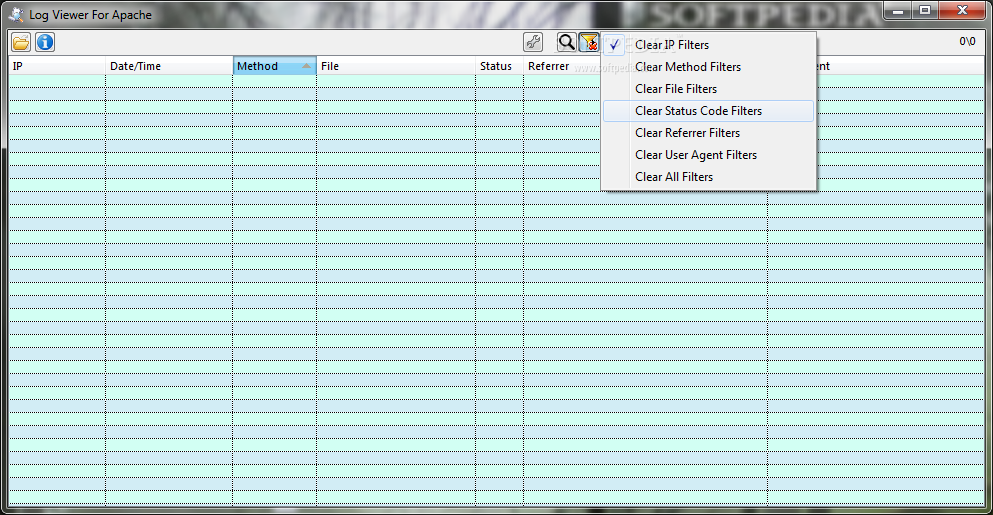This screenshot has height=515, width=993.
Task: Toggle the clear filters funnel icon
Action: click(589, 42)
